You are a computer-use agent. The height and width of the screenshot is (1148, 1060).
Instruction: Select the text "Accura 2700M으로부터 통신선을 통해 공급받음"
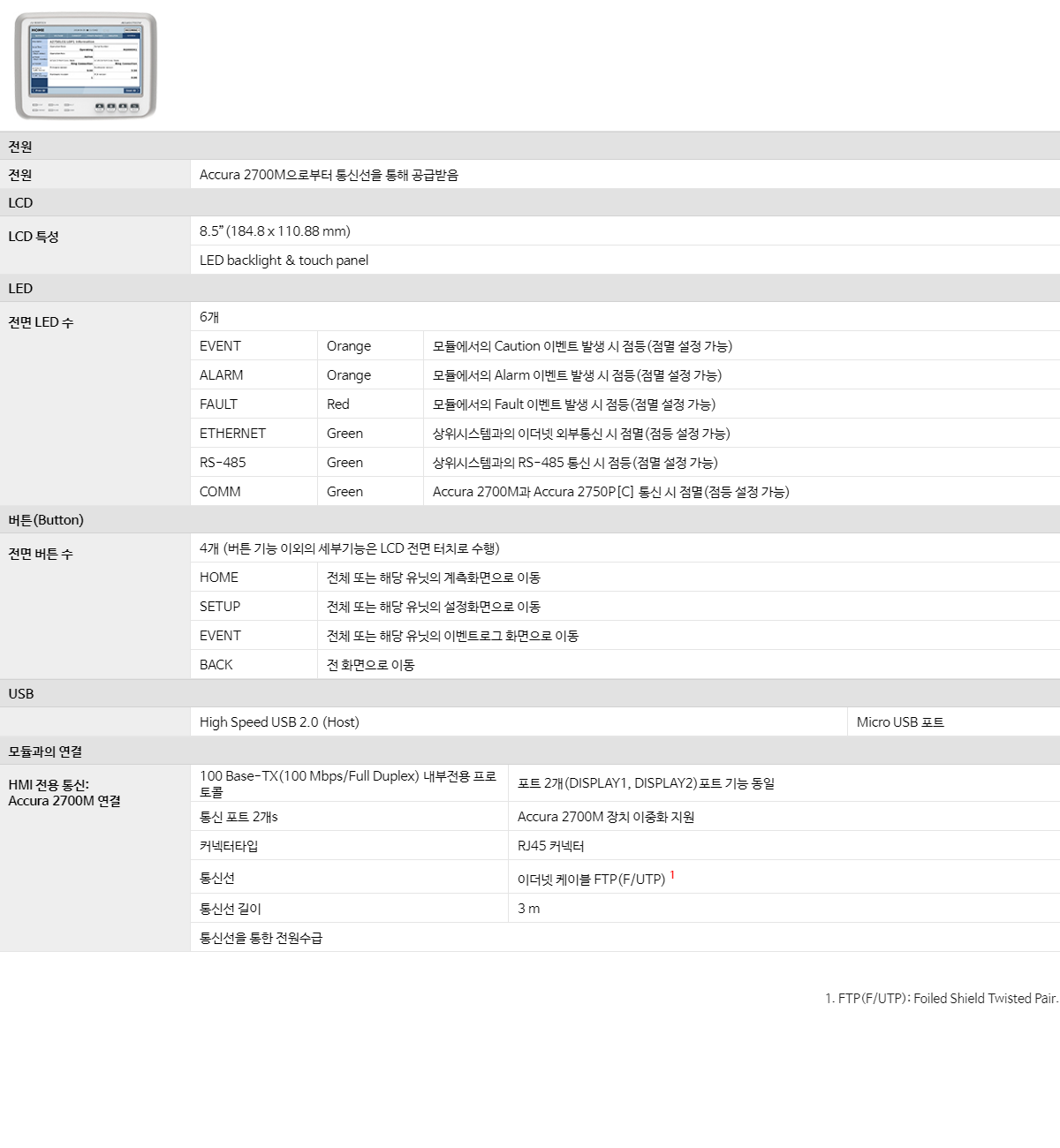329,175
